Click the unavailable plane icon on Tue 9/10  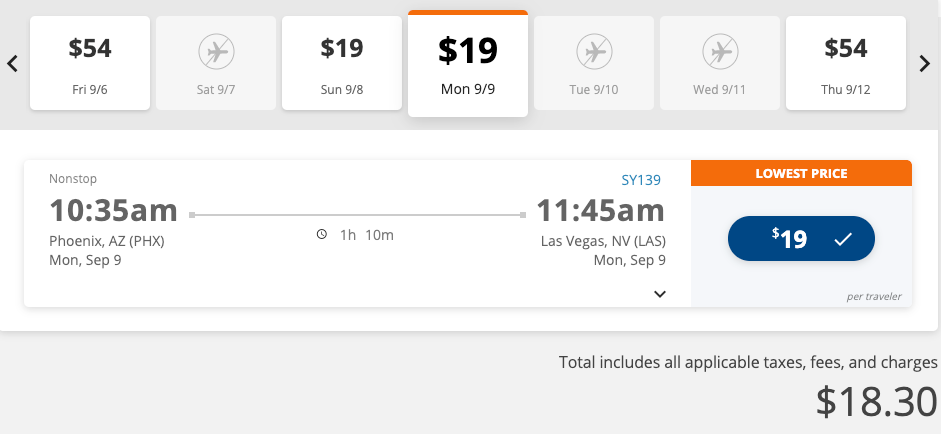click(594, 50)
